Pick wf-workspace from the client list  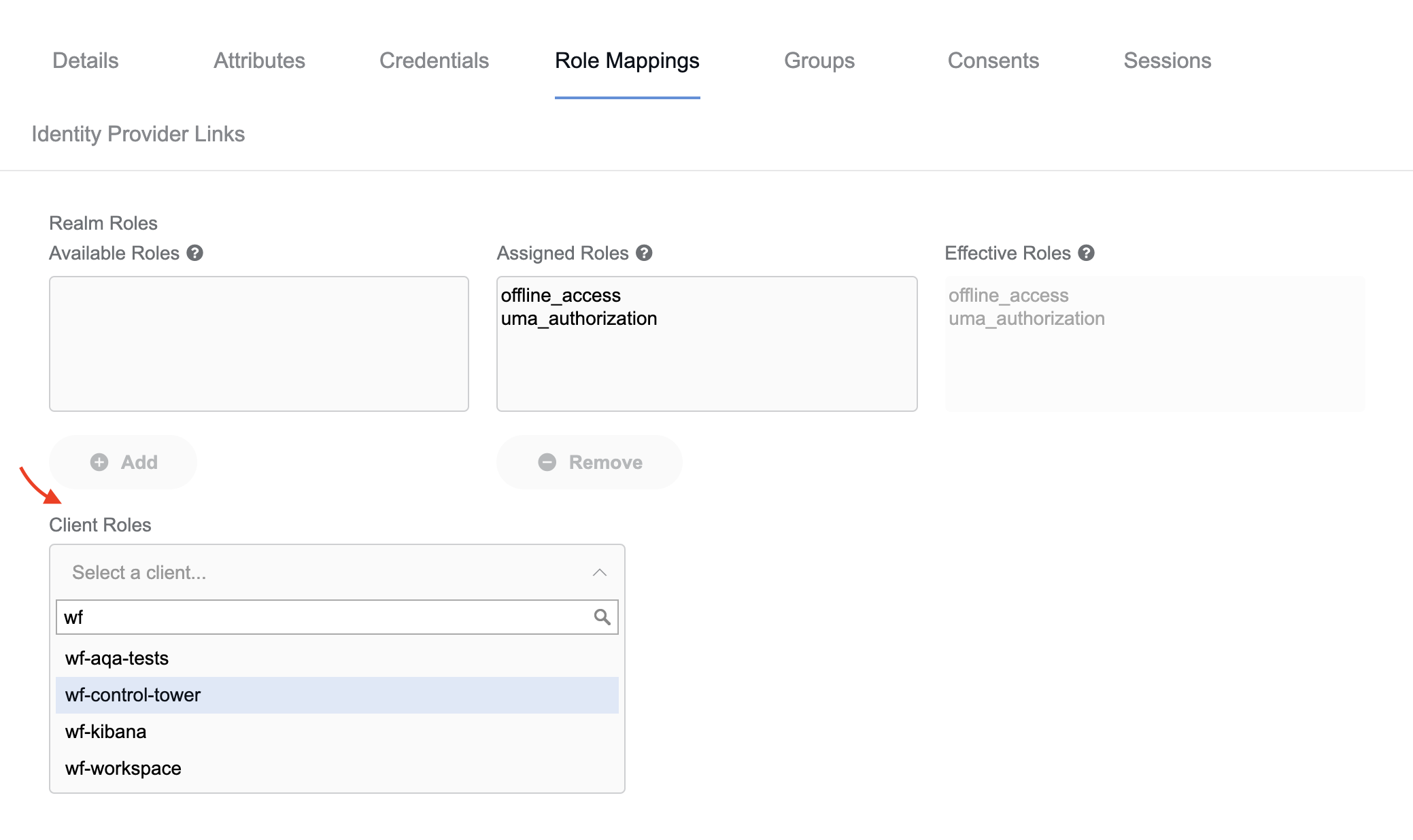[x=337, y=768]
